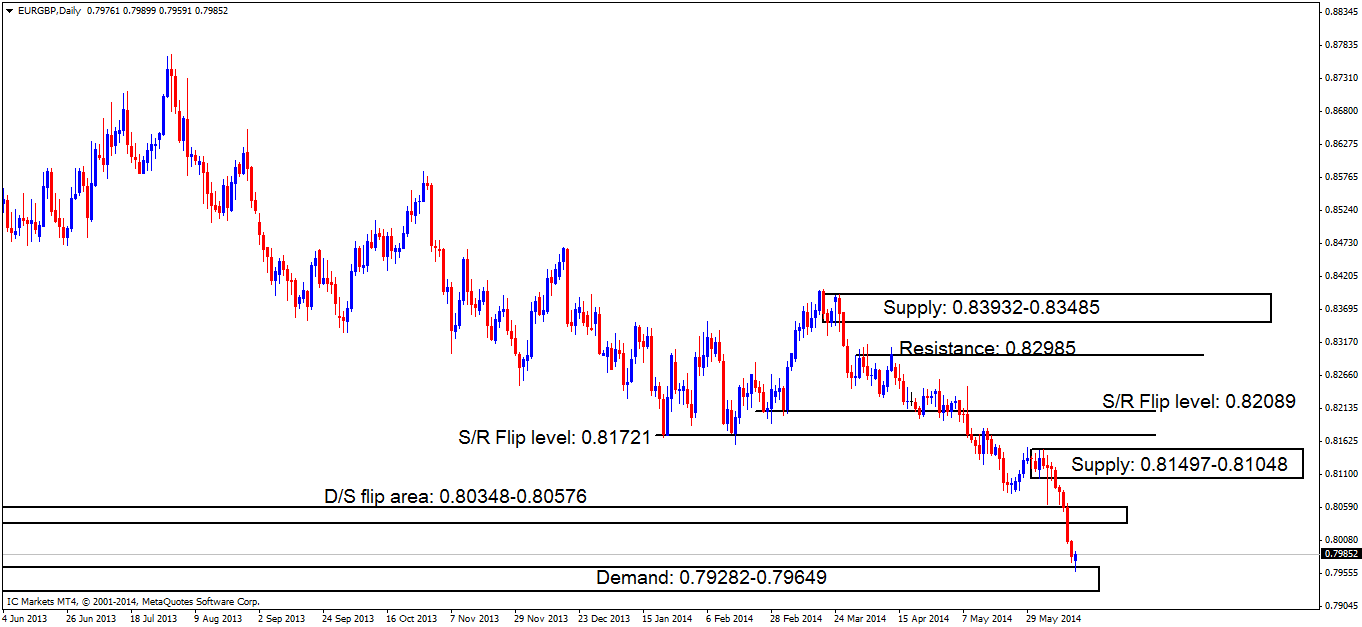The image size is (1362, 627).
Task: Click price axis value 0.86275
Action: pos(1340,144)
